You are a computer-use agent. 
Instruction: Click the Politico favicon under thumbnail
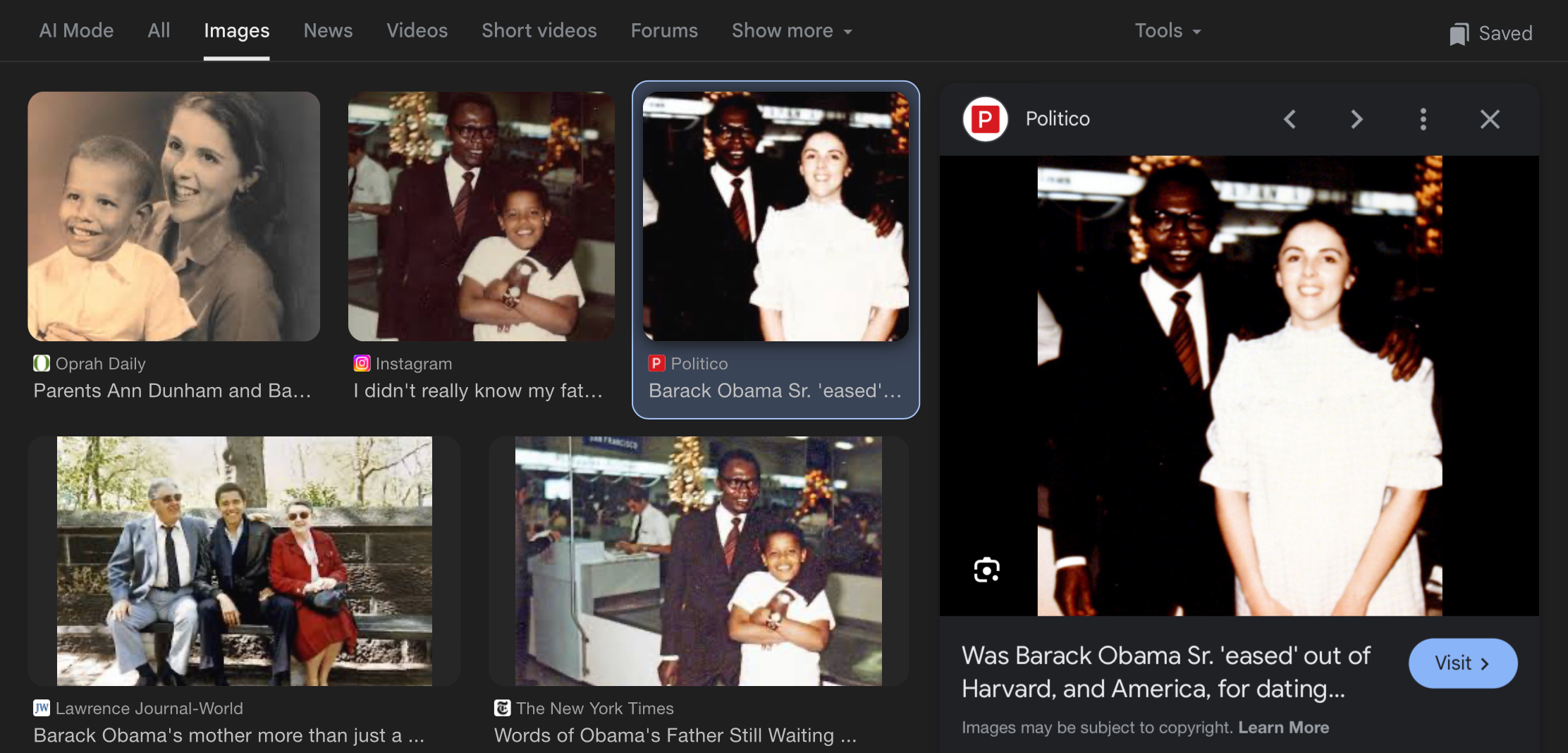[x=656, y=363]
